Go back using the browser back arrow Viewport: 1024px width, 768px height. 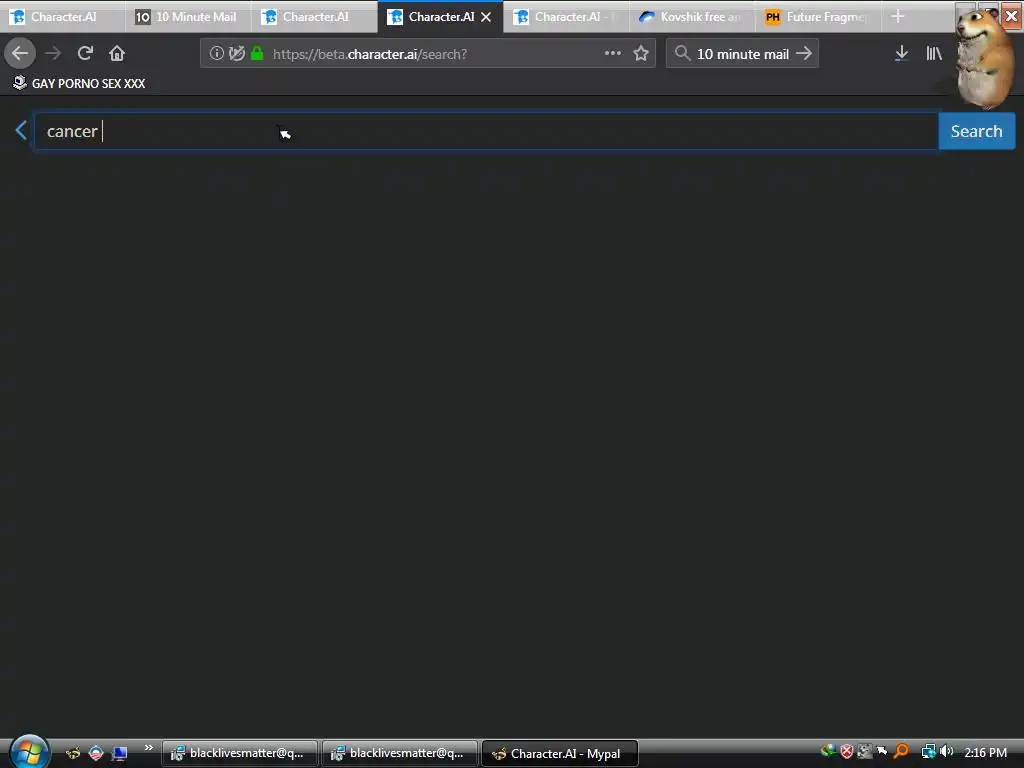pyautogui.click(x=20, y=53)
